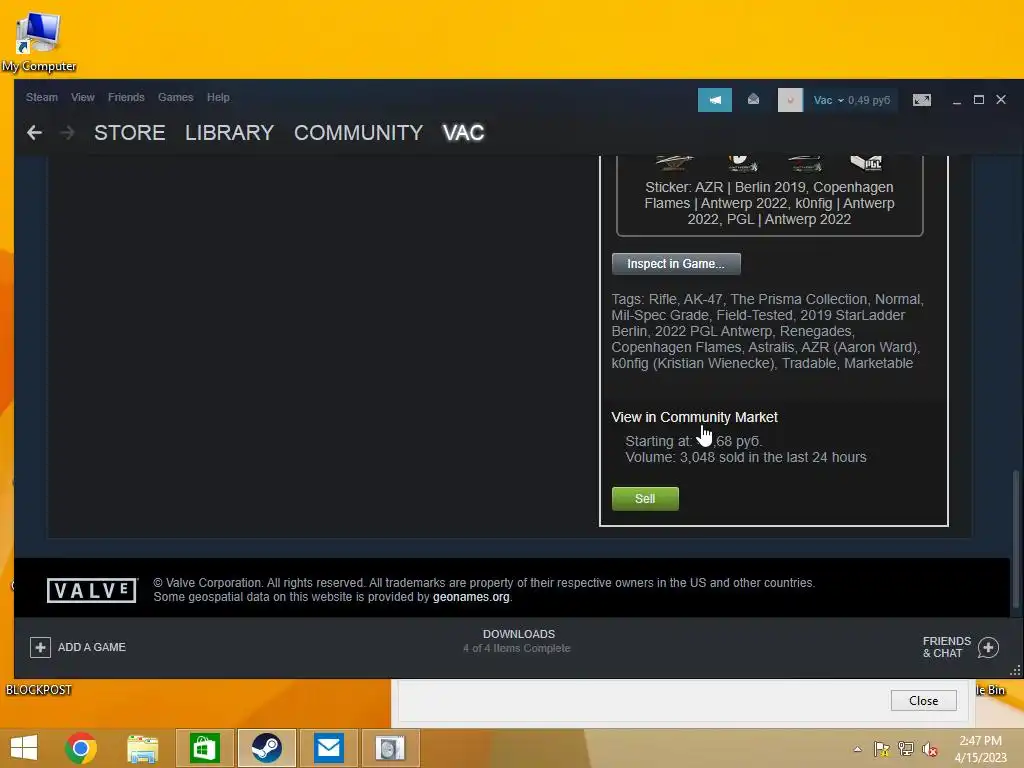This screenshot has width=1024, height=768.
Task: Open Friends & Chat icon
Action: [988, 647]
